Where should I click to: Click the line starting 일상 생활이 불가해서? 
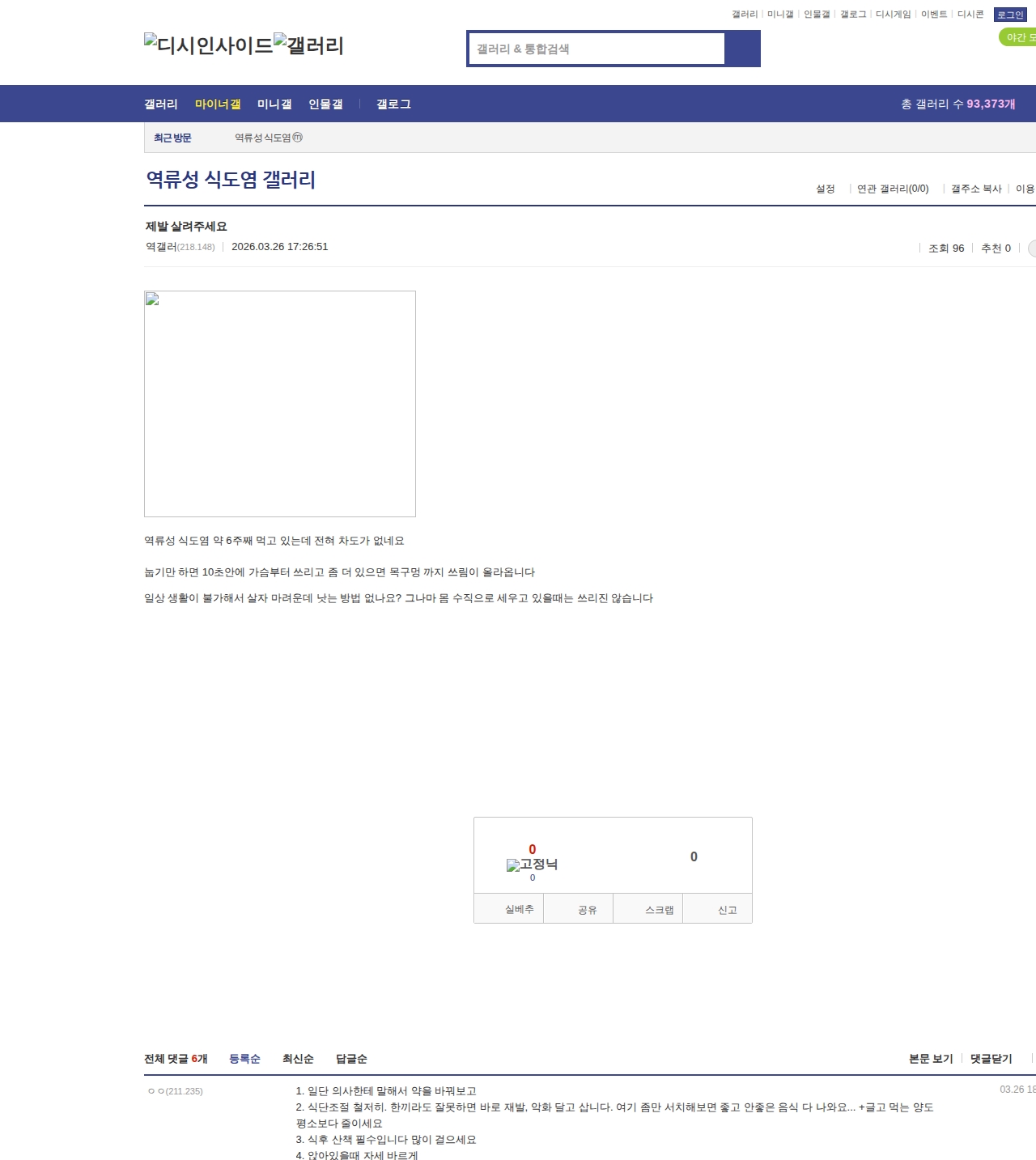[x=399, y=598]
